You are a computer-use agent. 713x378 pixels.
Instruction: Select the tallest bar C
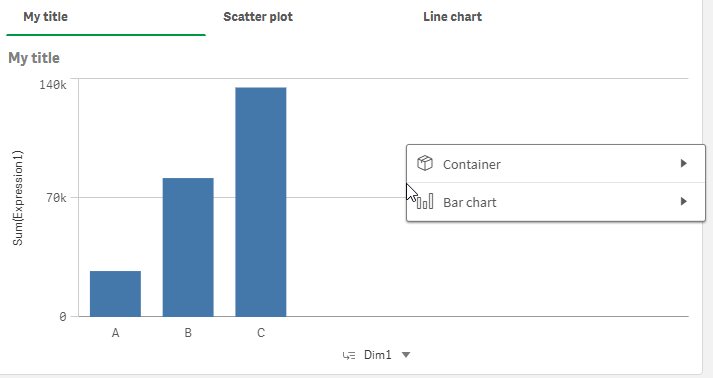coord(261,202)
